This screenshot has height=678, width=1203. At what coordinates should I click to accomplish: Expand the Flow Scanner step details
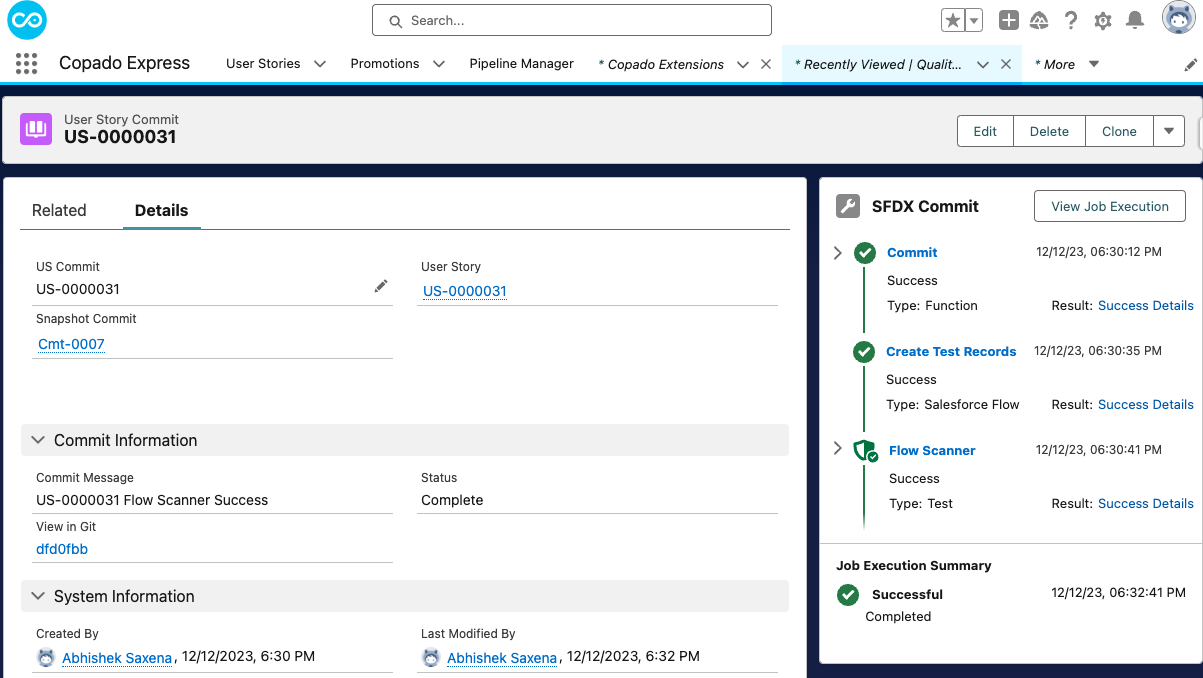tap(838, 449)
